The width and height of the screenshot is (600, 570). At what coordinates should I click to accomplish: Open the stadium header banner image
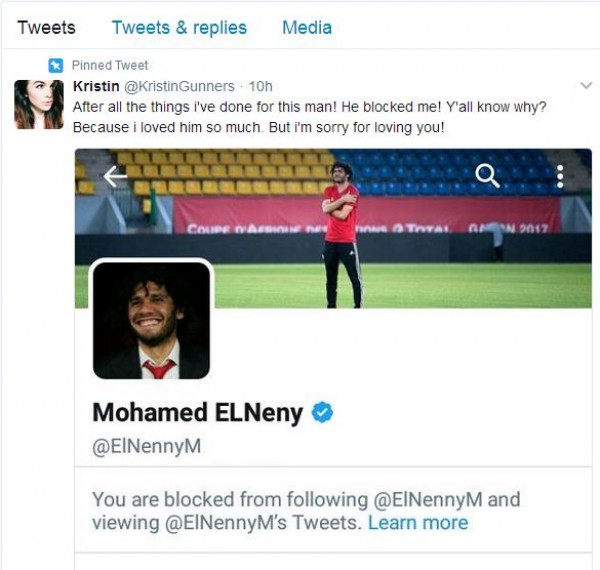(x=333, y=228)
